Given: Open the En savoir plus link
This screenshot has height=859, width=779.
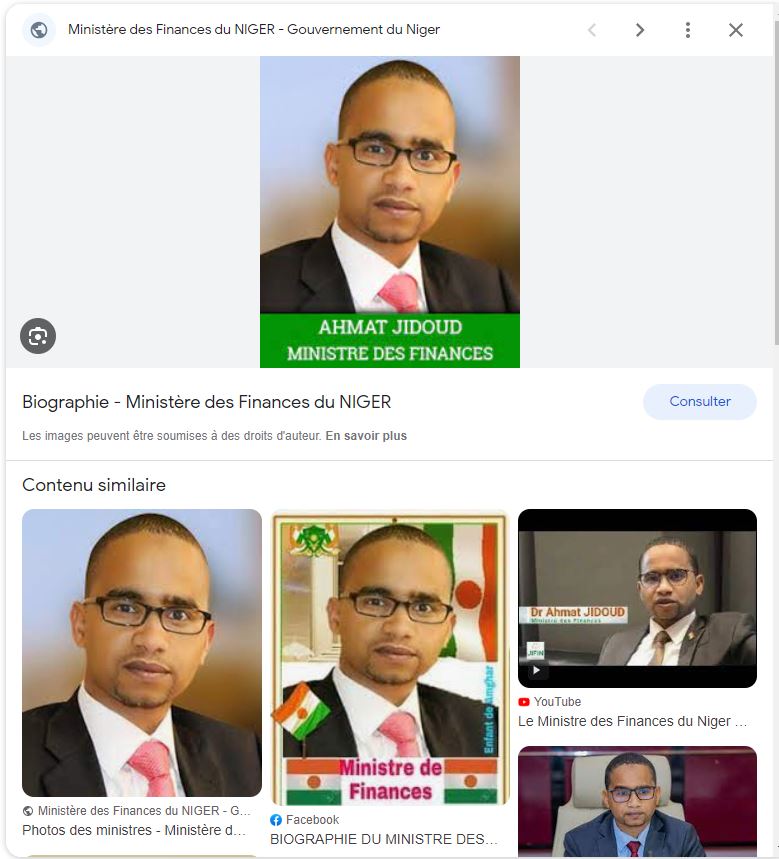Looking at the screenshot, I should point(366,436).
